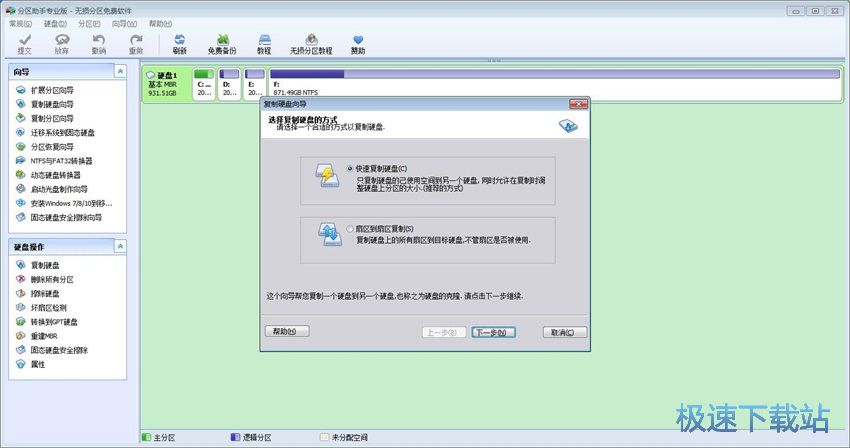850x448 pixels.
Task: Select the F: 871.49GB NTFS partition
Action: point(555,83)
